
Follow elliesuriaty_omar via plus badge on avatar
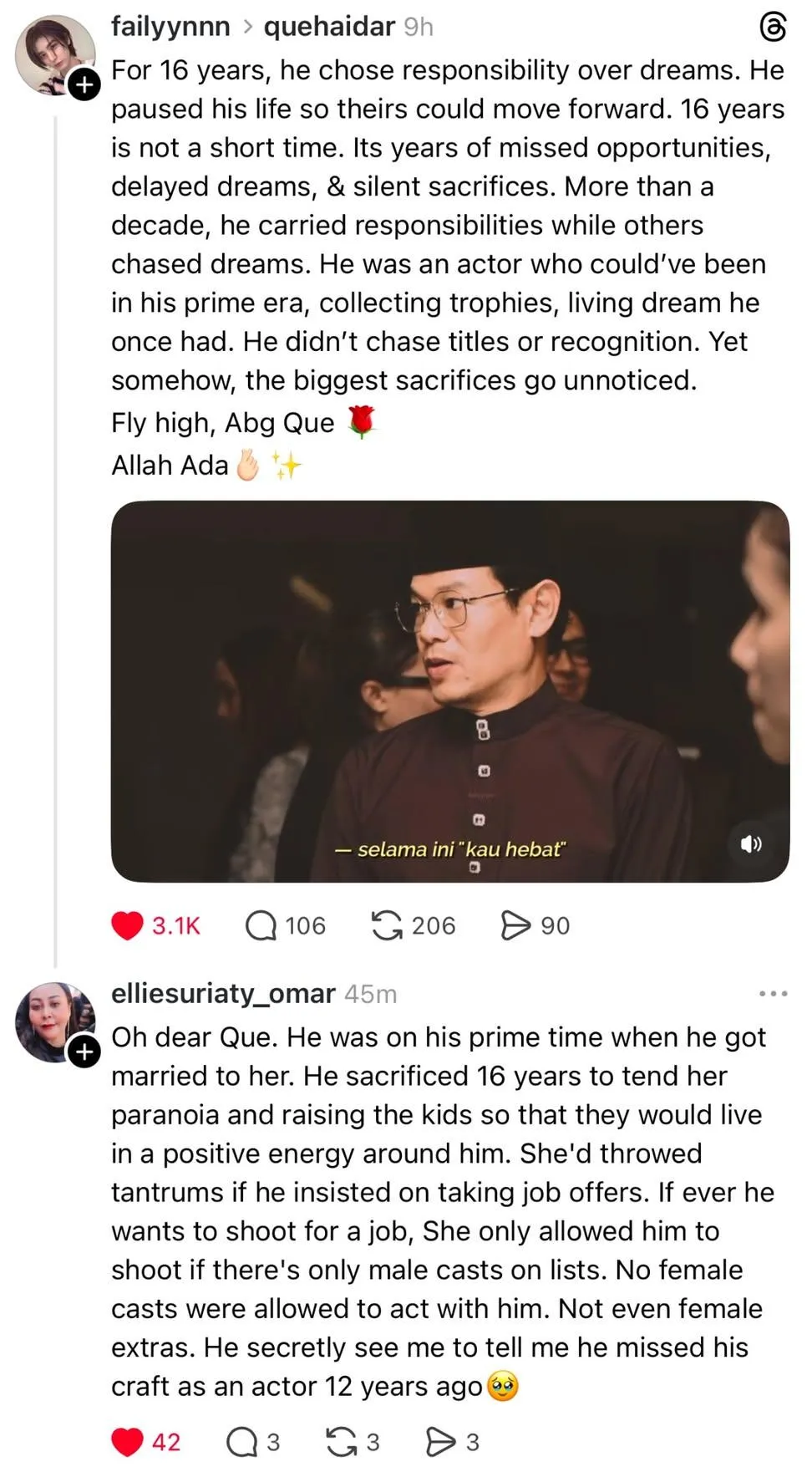[84, 1052]
